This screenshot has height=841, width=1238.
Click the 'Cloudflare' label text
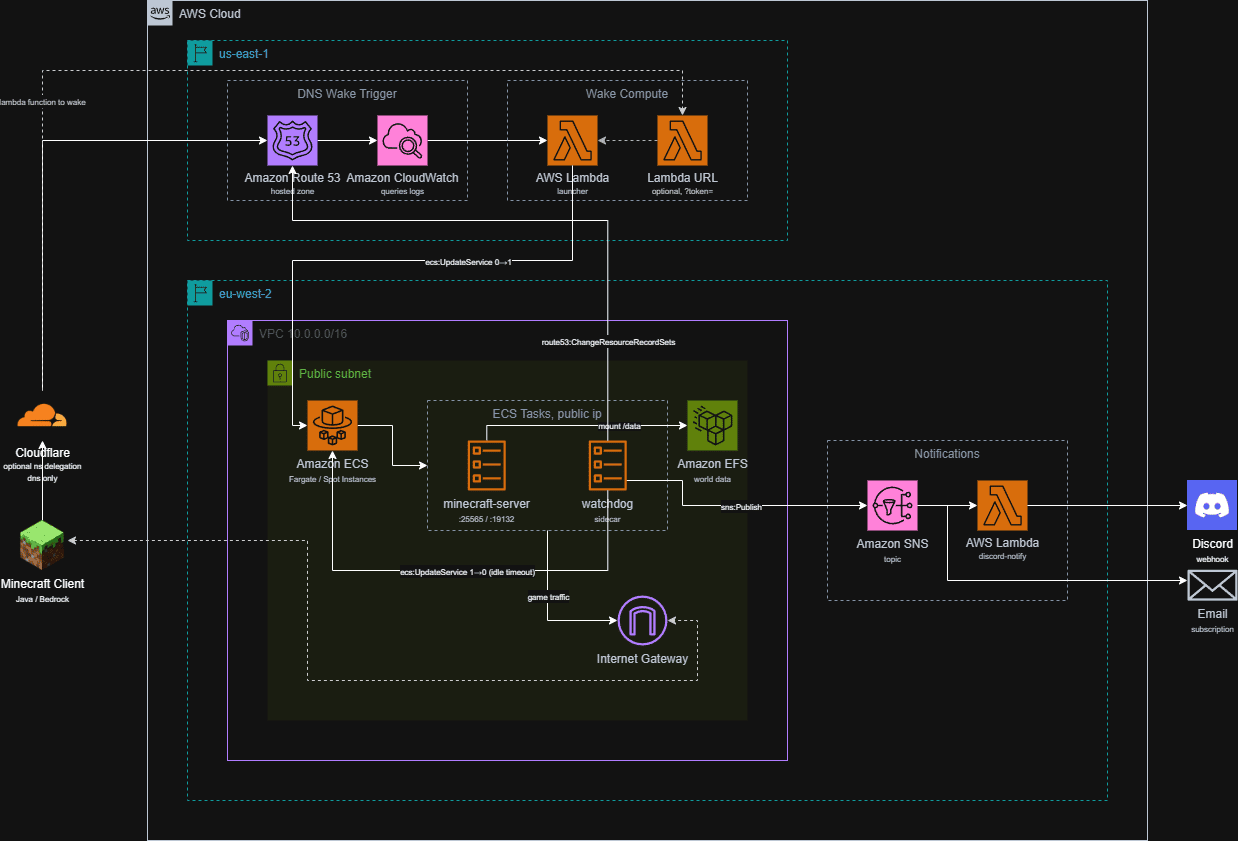point(42,453)
